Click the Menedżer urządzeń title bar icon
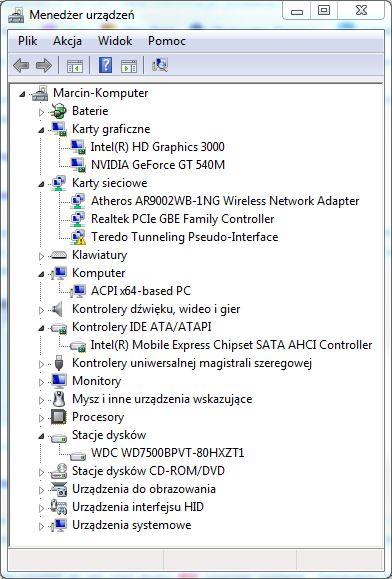392x579 pixels. click(16, 15)
